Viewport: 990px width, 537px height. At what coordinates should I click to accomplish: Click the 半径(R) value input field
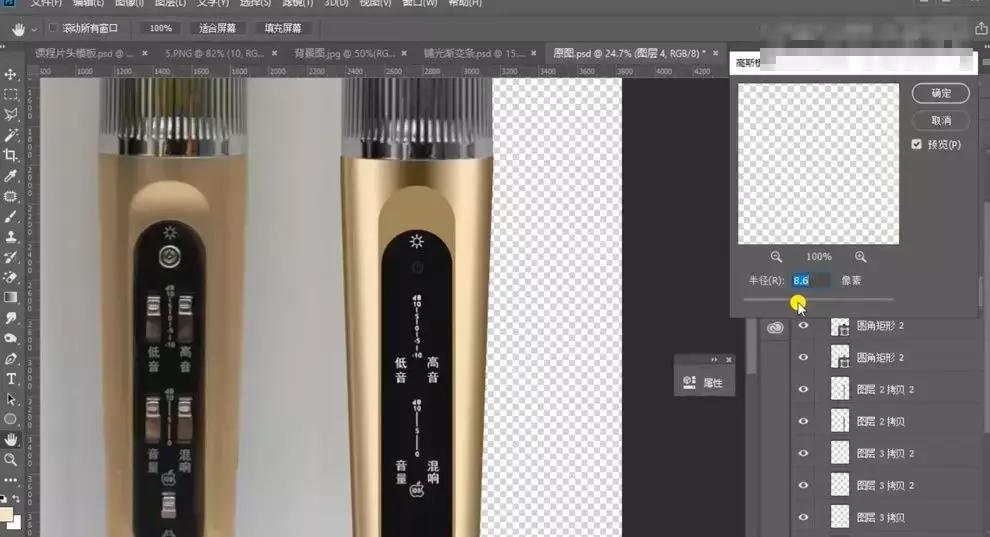click(811, 280)
